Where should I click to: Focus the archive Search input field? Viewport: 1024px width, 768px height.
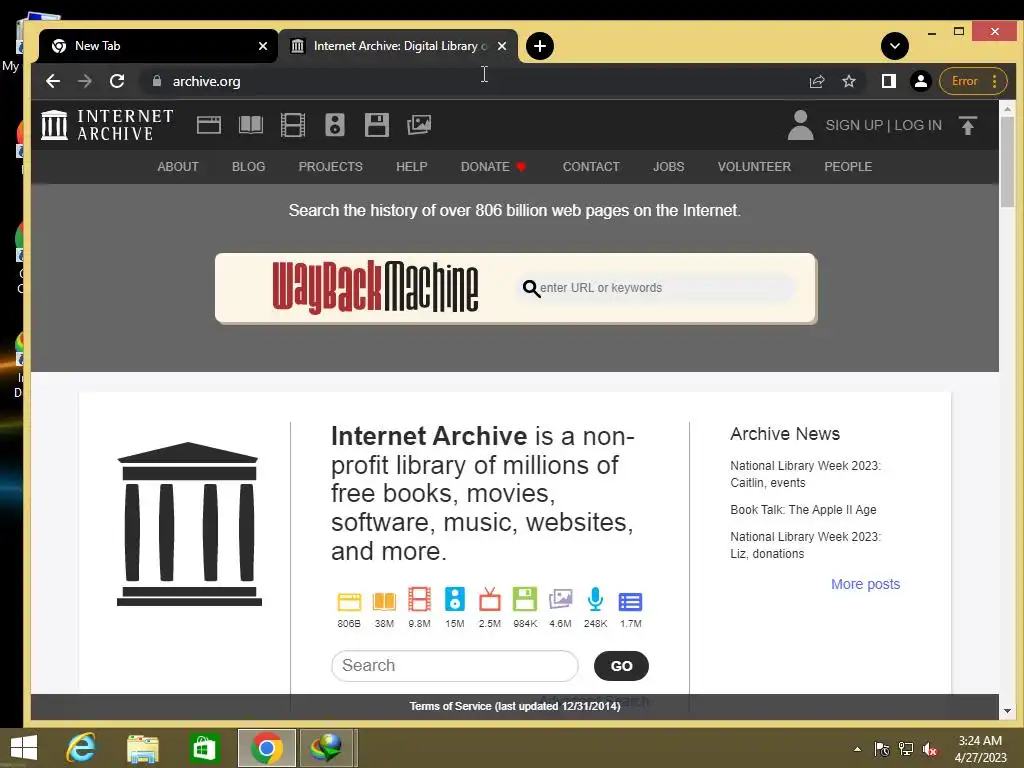click(455, 665)
